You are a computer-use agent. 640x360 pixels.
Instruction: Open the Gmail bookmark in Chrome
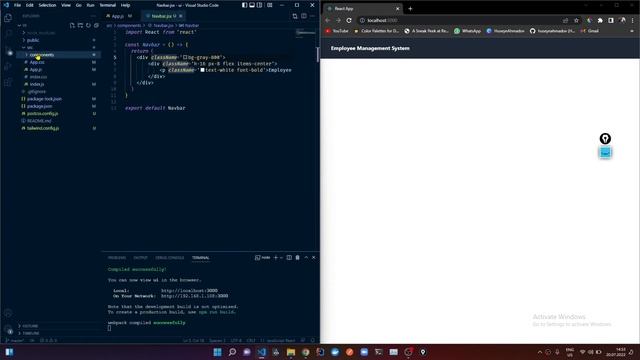[x=590, y=31]
